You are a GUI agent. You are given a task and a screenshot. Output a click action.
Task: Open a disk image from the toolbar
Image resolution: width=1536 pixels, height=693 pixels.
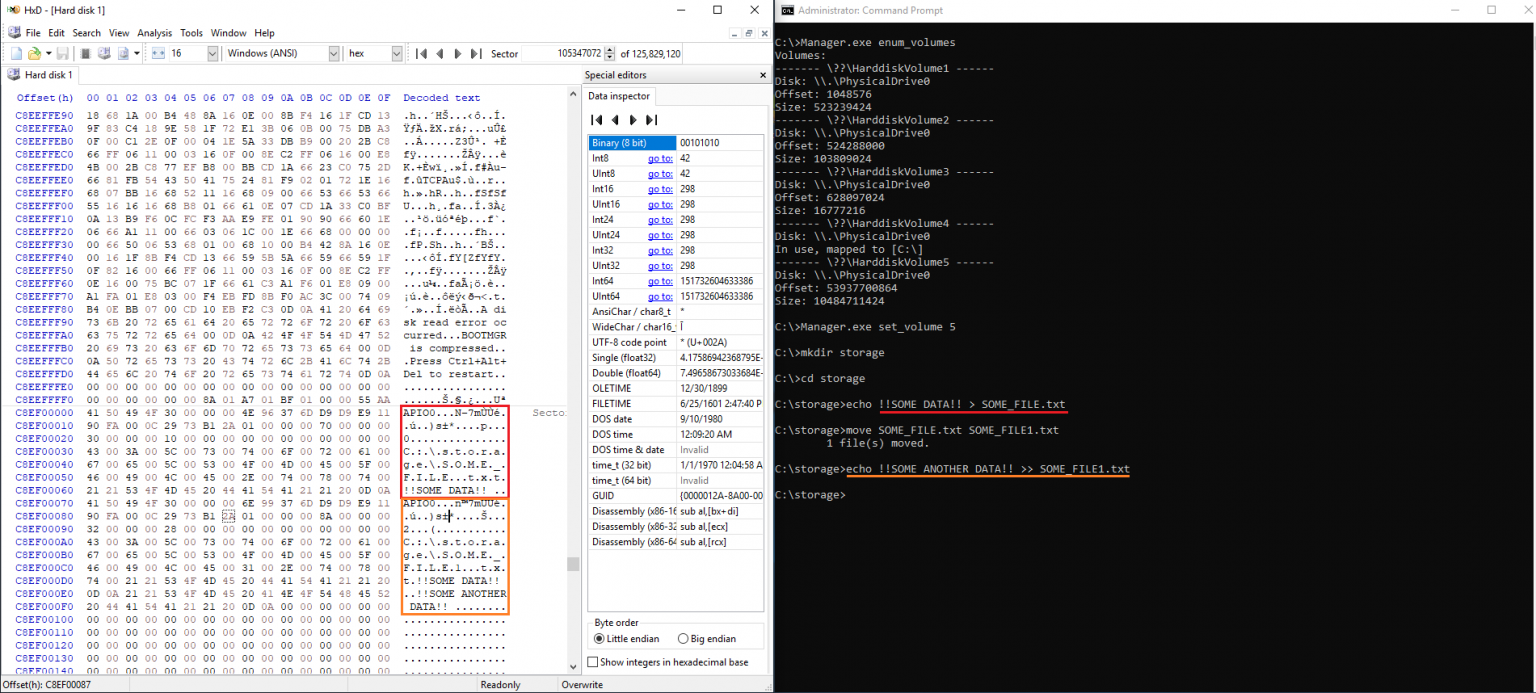[123, 53]
